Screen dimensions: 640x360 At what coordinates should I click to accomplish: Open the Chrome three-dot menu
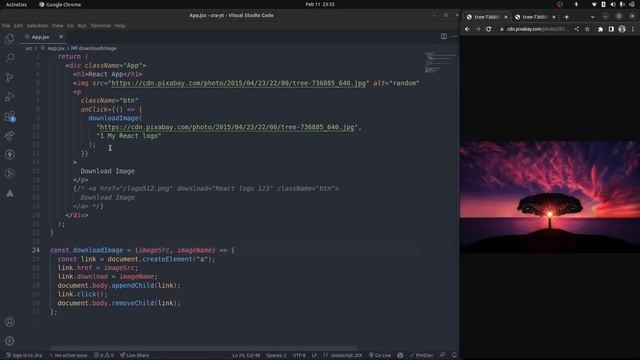pos(633,29)
